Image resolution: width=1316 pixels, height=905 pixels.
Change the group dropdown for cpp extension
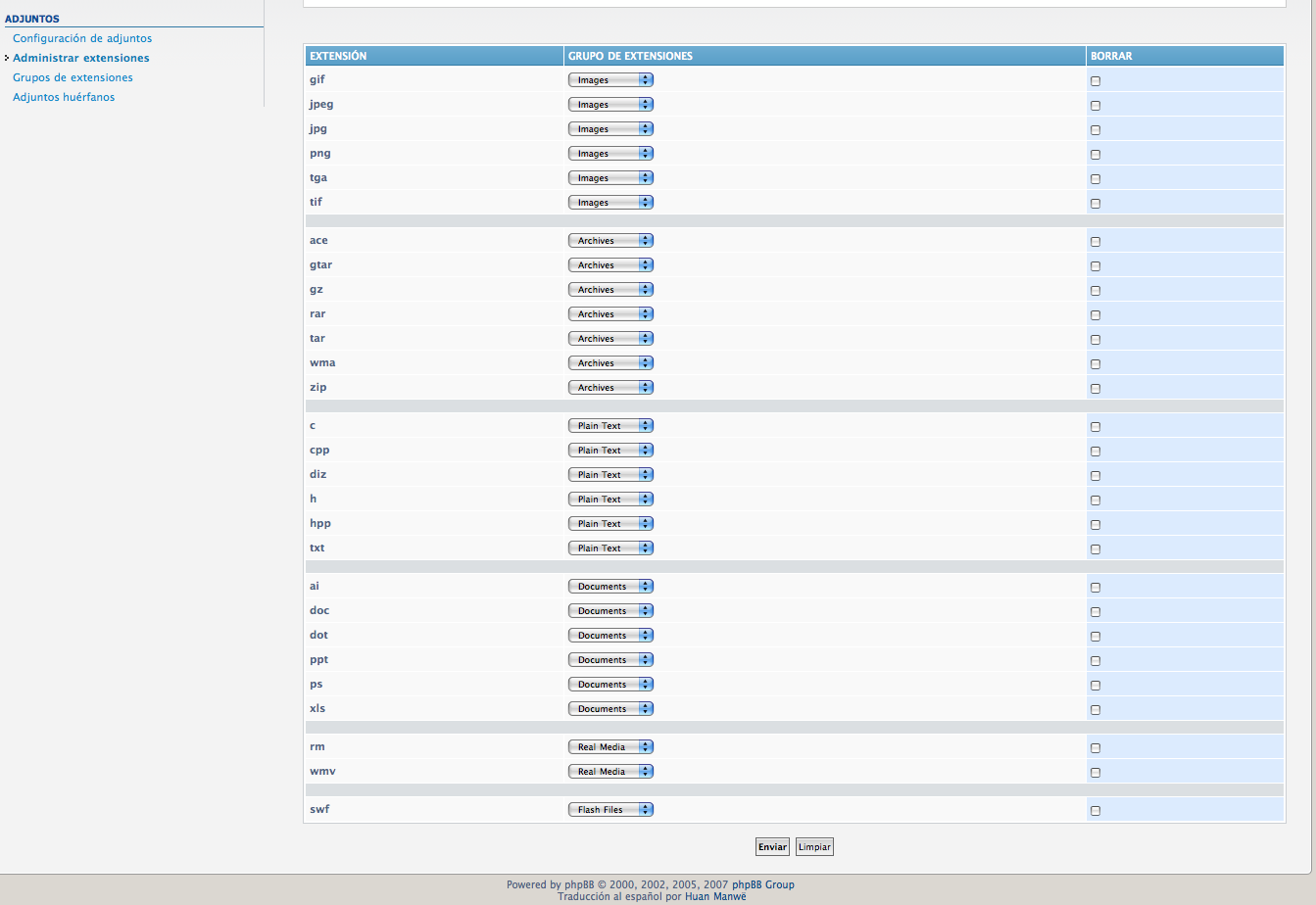(610, 451)
